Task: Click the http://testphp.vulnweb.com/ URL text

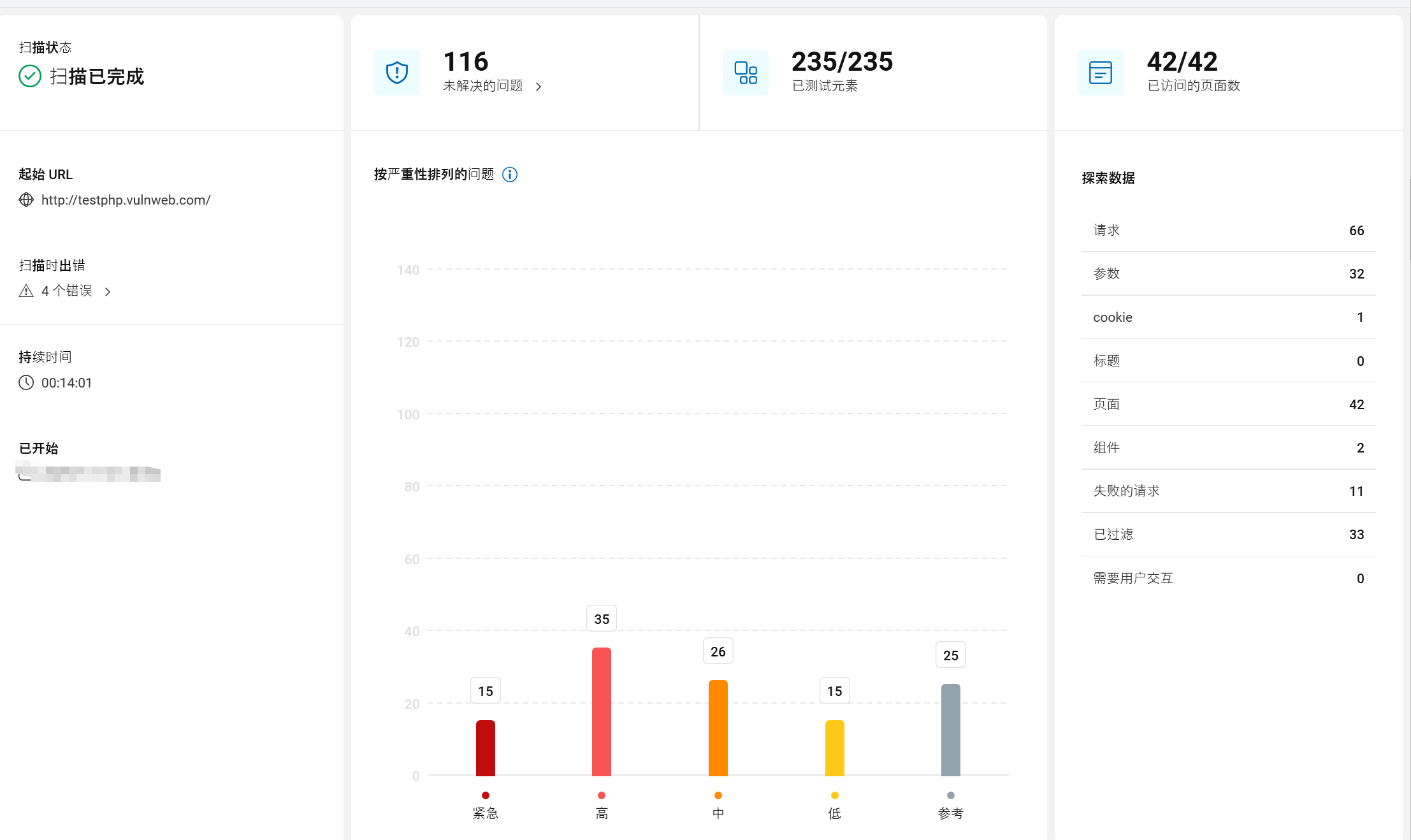Action: pyautogui.click(x=126, y=200)
